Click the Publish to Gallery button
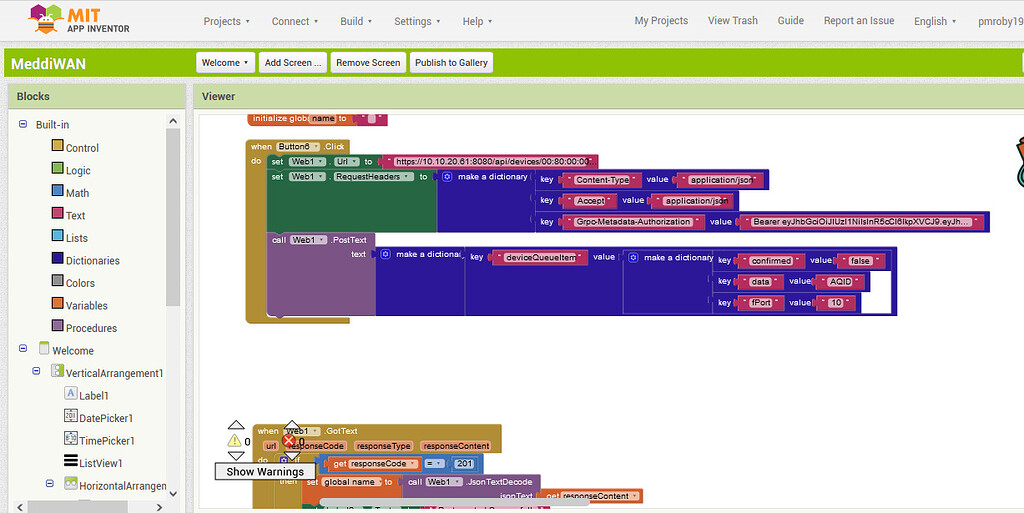1024x513 pixels. tap(451, 63)
